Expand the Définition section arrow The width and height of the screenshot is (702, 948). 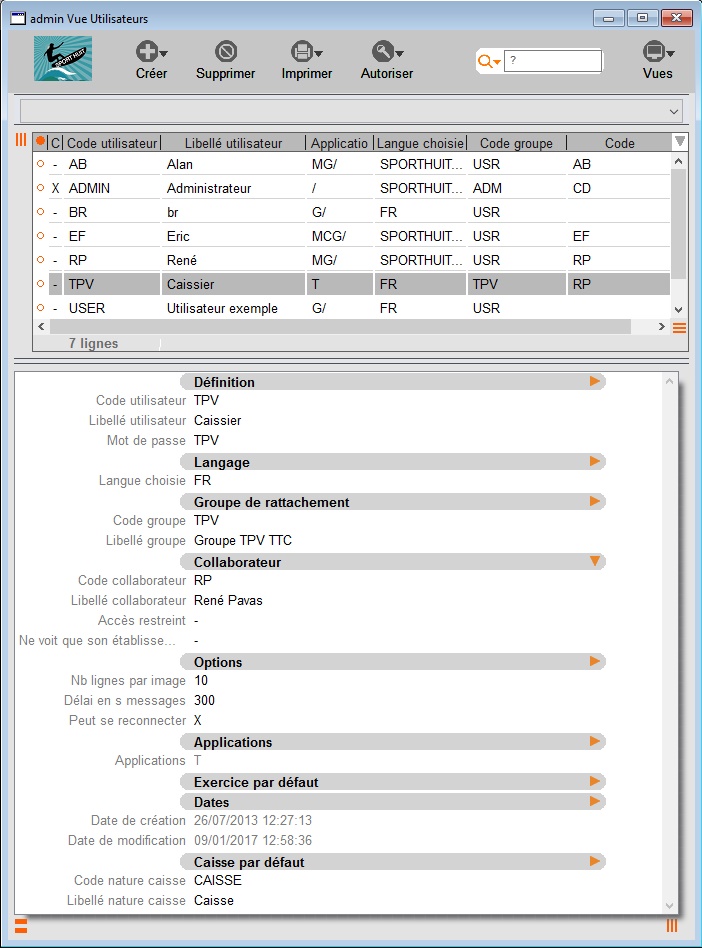point(594,381)
